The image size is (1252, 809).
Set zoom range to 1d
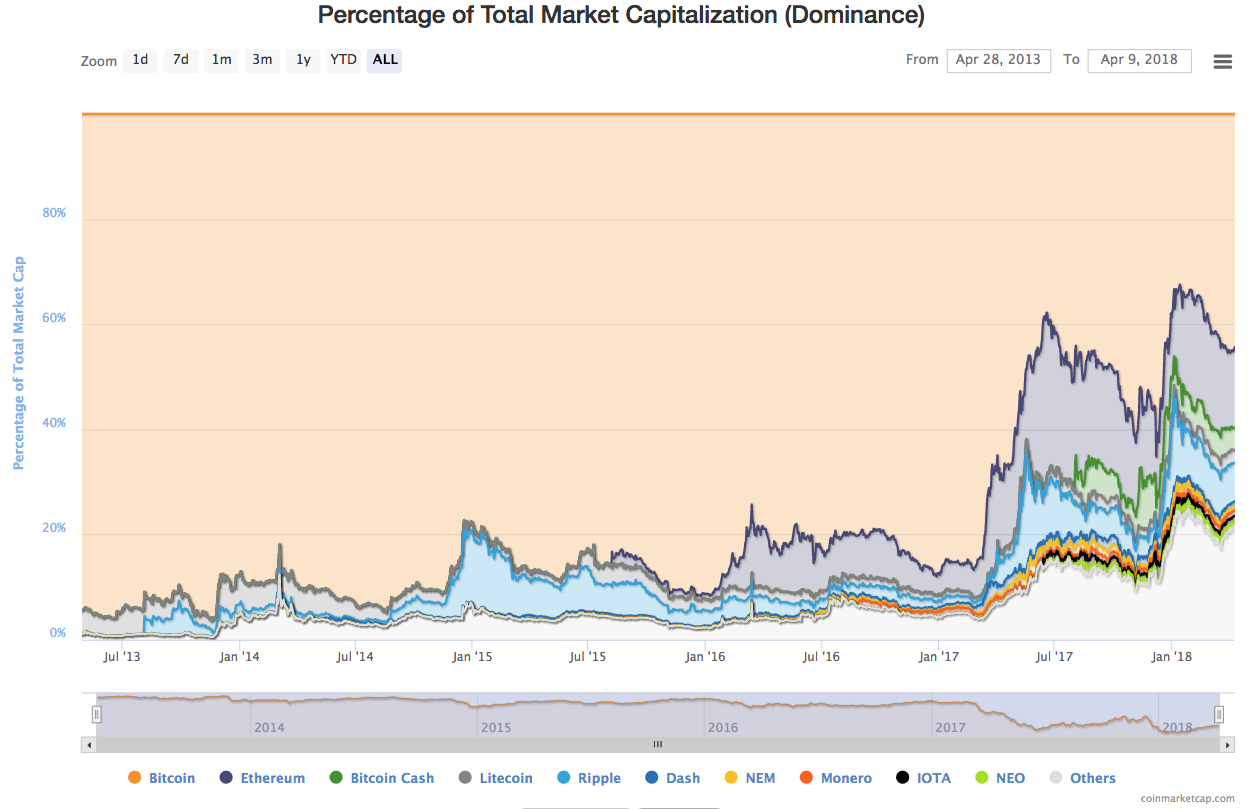140,60
